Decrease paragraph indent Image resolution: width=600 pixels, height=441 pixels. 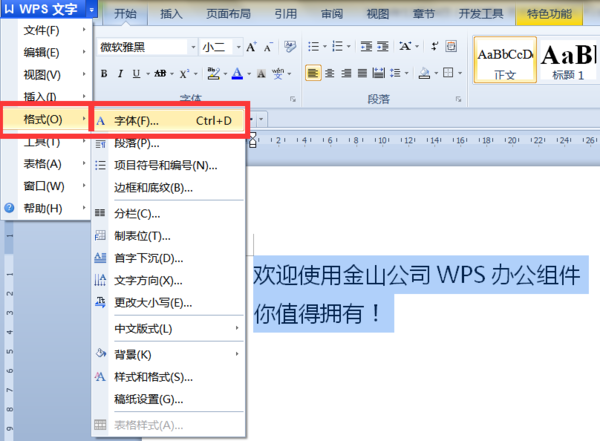click(x=367, y=46)
